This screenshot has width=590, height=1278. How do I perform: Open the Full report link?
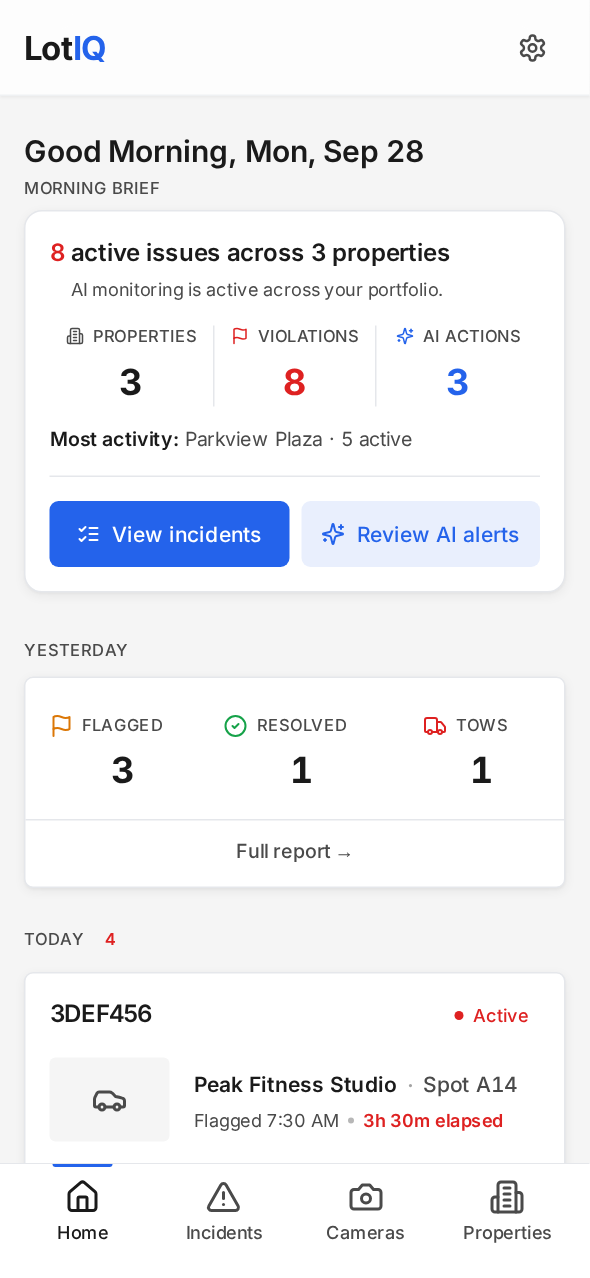(x=295, y=852)
